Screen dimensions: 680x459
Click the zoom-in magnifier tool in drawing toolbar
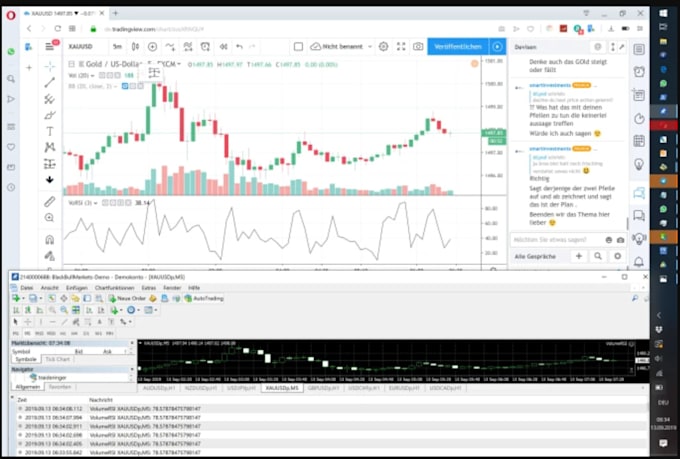coord(49,218)
